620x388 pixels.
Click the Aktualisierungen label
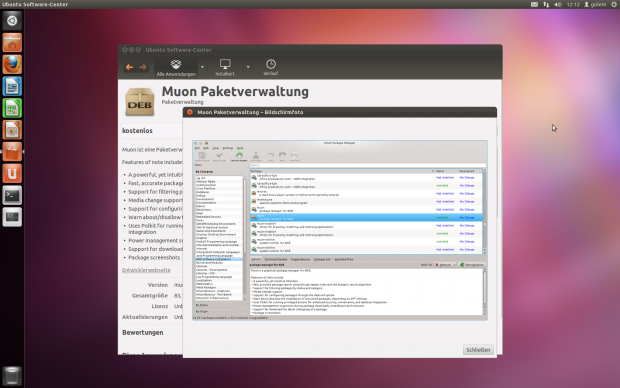point(145,317)
